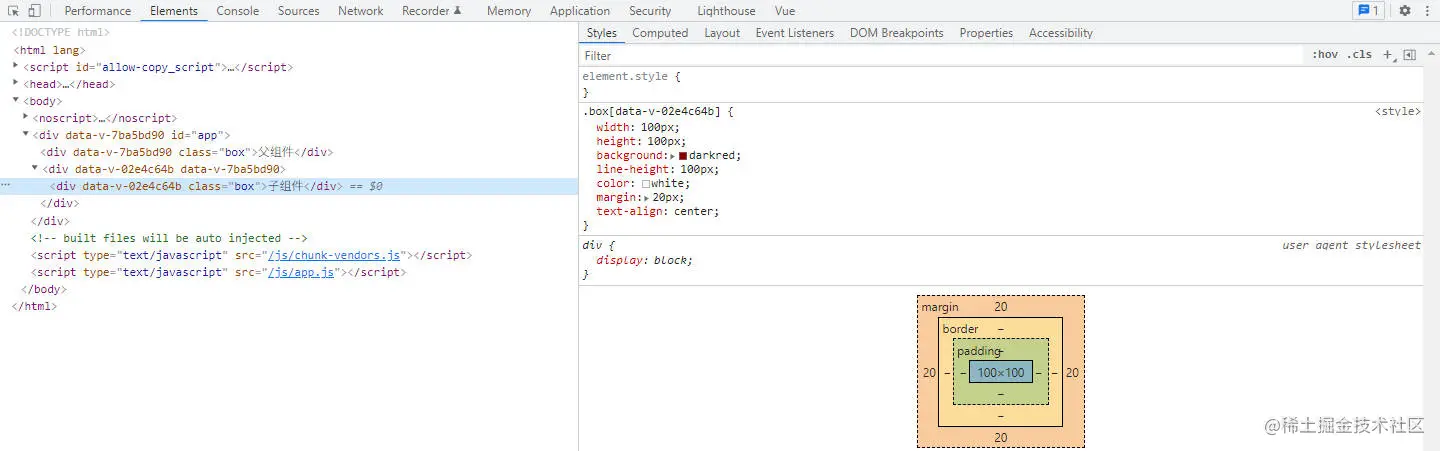
Task: Activate the inspect element picker icon
Action: tap(14, 11)
